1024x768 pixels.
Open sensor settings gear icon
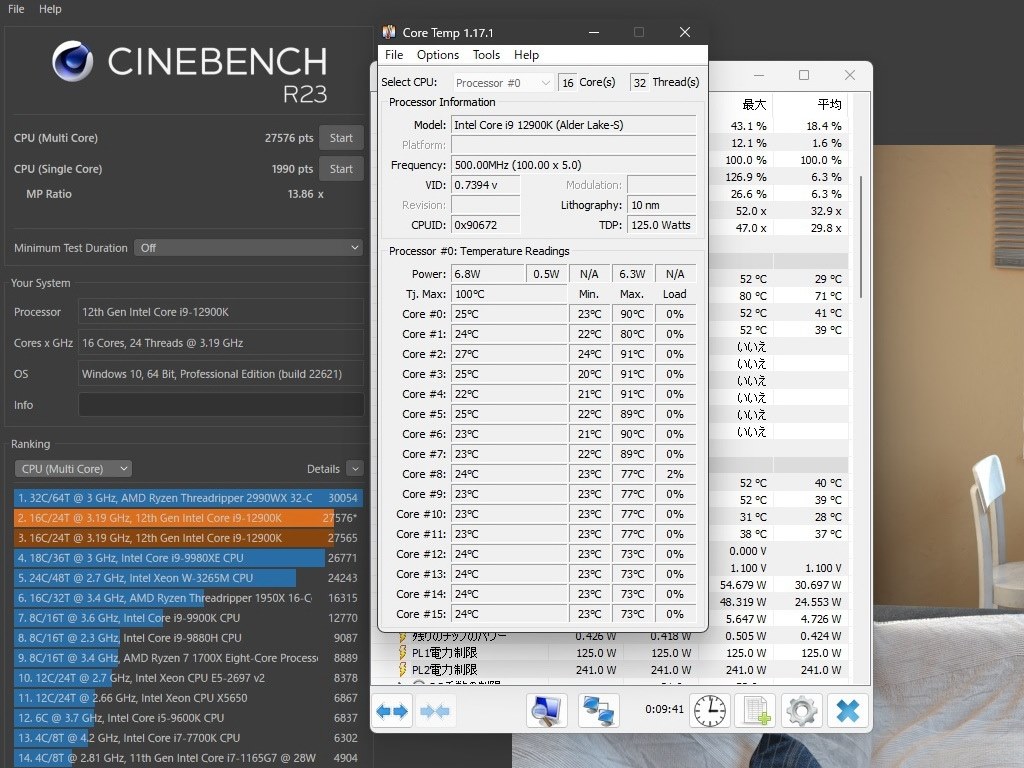[802, 711]
